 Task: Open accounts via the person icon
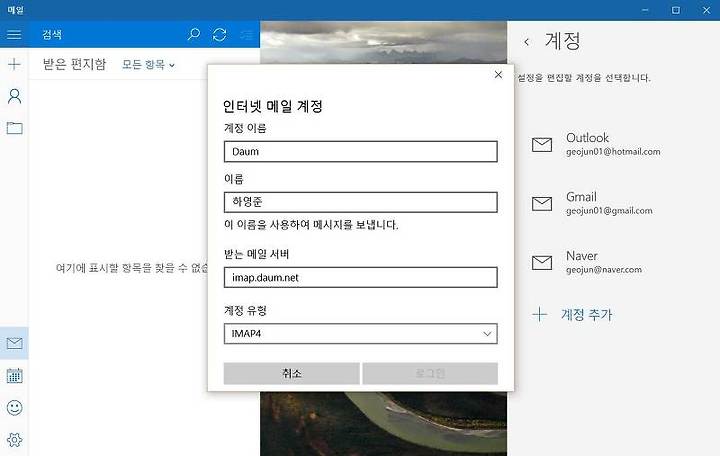[x=14, y=96]
